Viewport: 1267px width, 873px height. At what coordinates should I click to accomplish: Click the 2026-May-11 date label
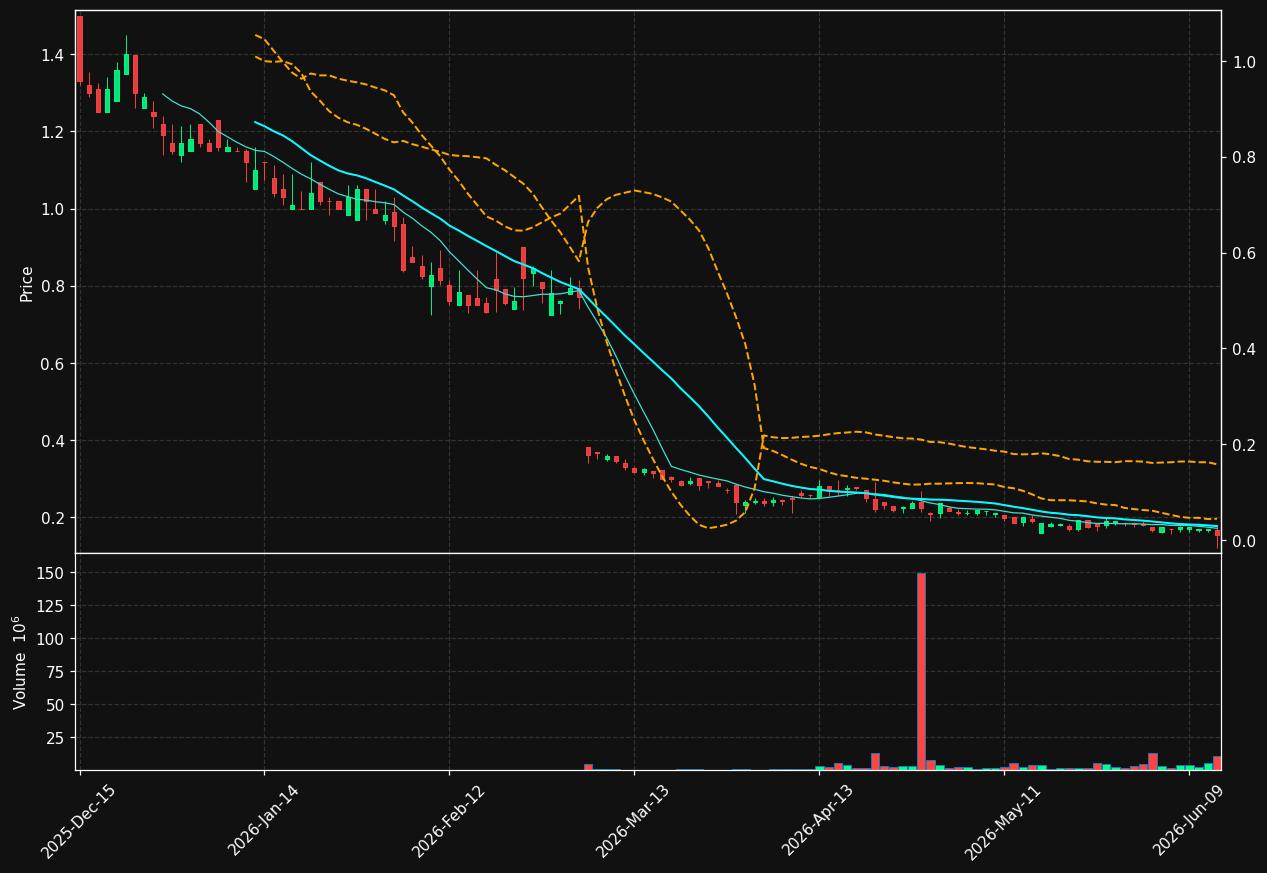click(1002, 822)
